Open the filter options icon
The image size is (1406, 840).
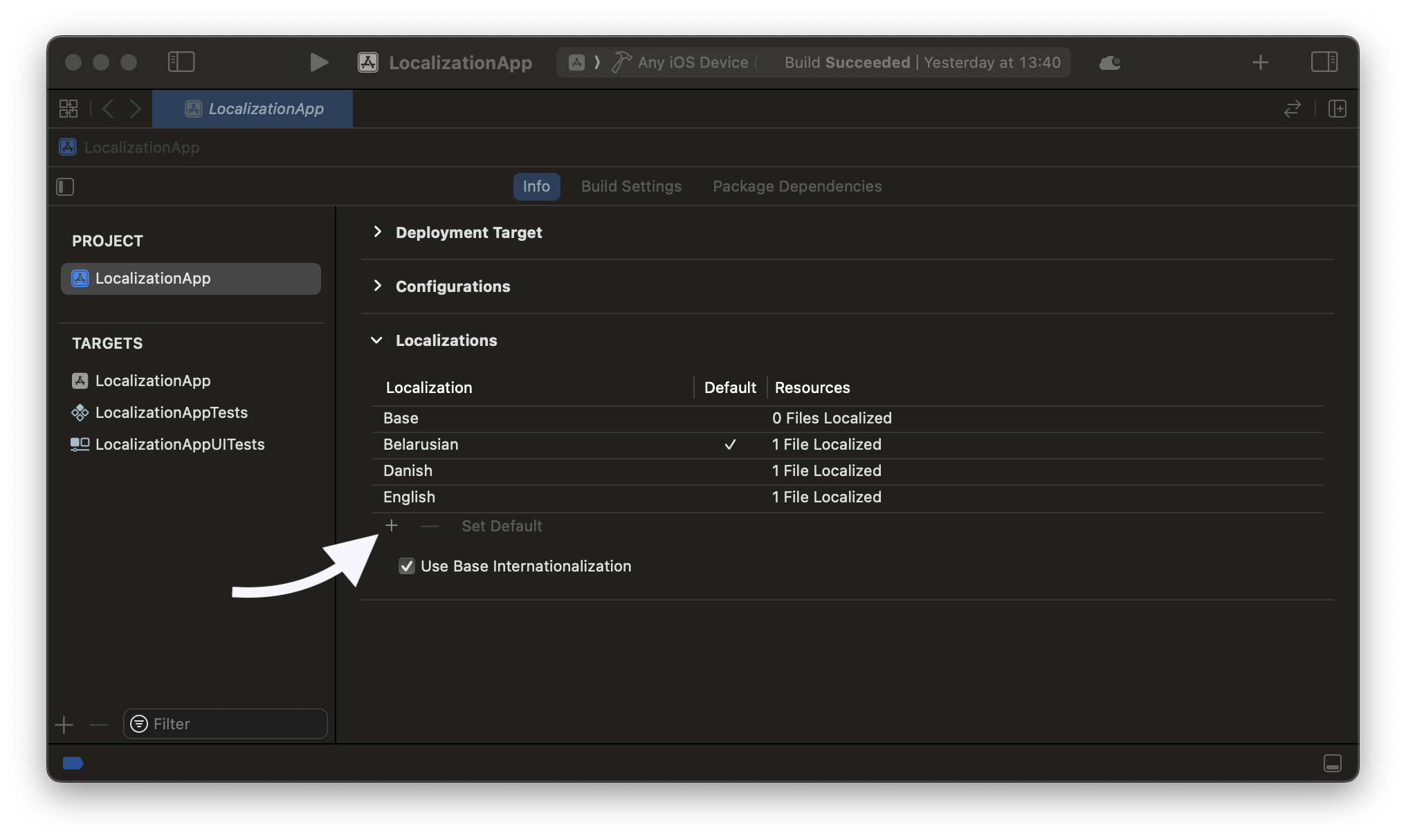coord(139,724)
